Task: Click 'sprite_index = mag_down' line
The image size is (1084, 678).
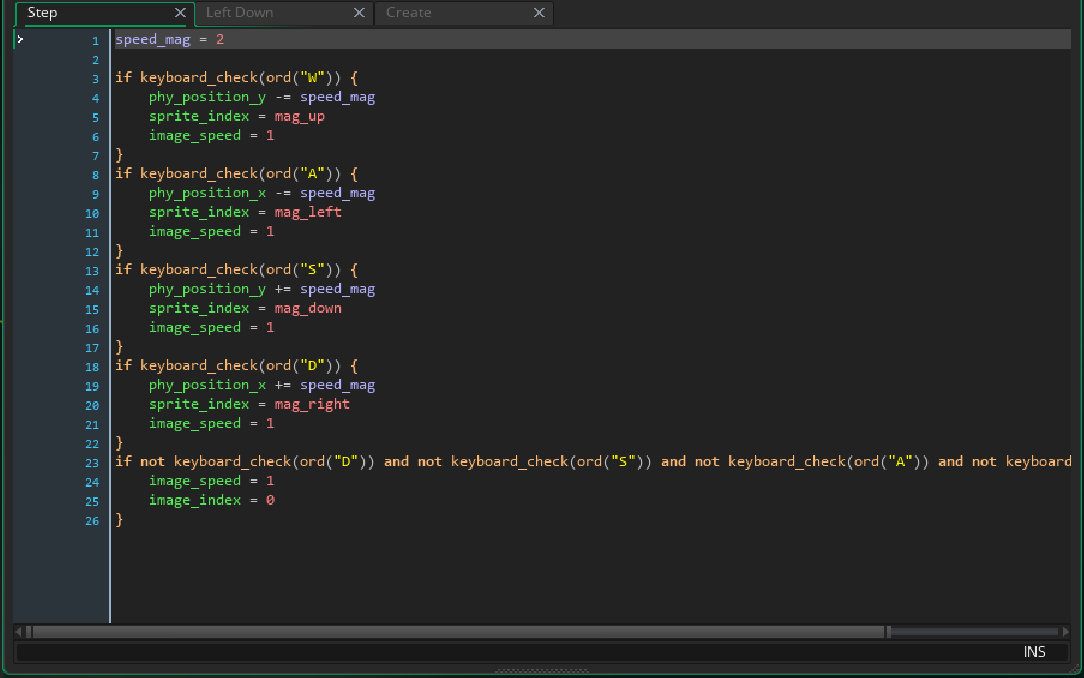Action: coord(245,308)
